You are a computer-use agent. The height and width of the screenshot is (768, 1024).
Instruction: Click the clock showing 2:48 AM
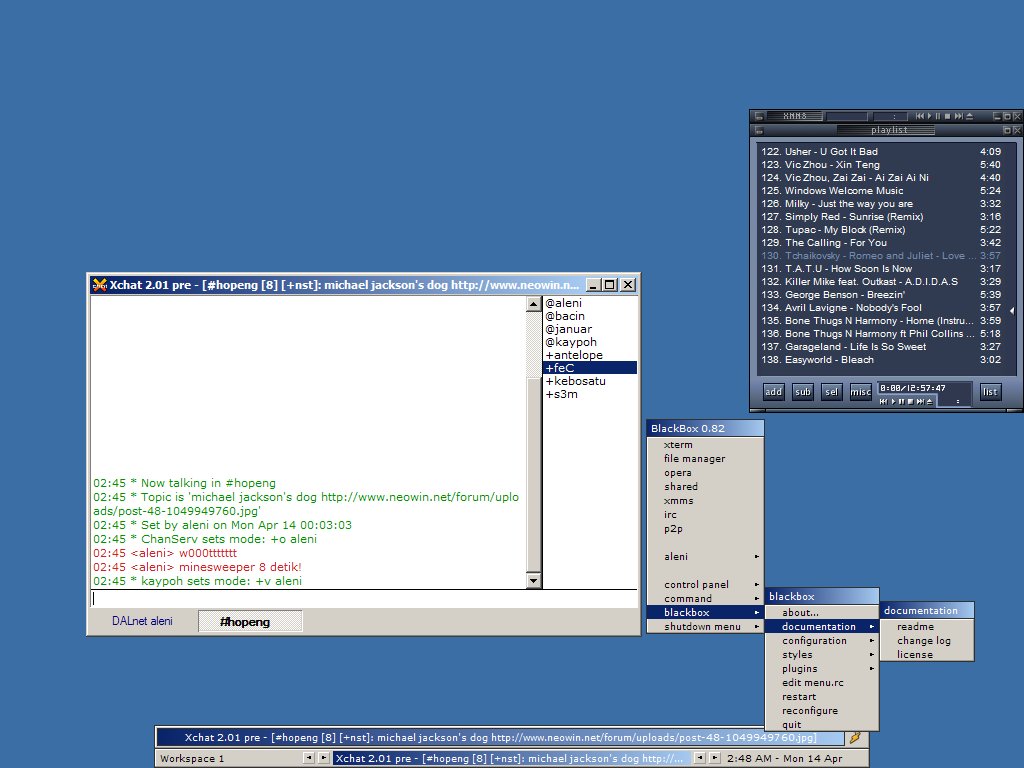(x=784, y=758)
